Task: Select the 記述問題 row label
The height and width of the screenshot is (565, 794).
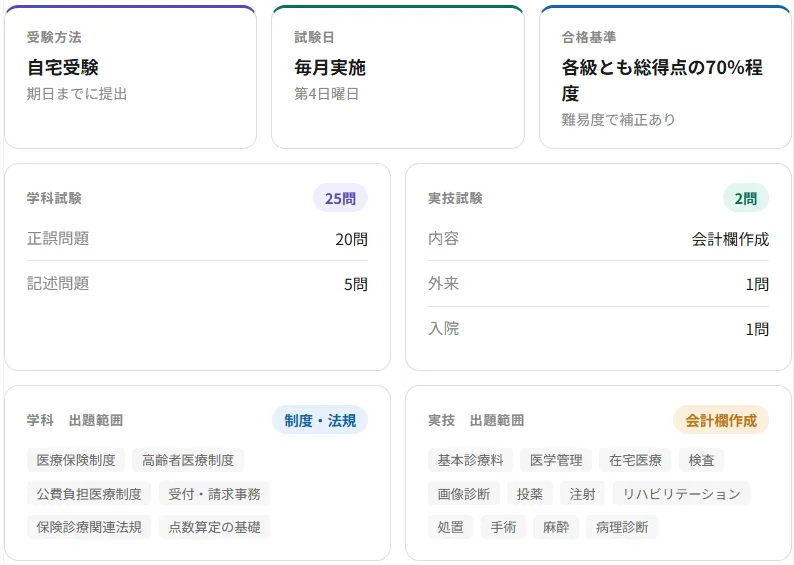Action: click(58, 284)
